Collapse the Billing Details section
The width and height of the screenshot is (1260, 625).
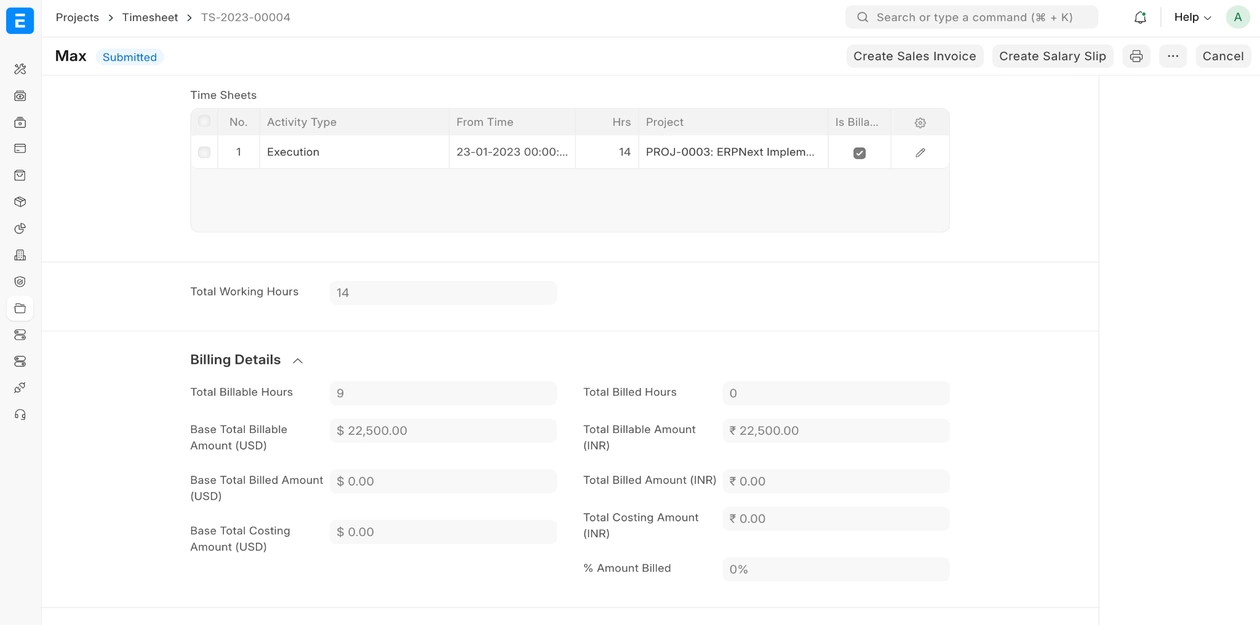click(297, 361)
